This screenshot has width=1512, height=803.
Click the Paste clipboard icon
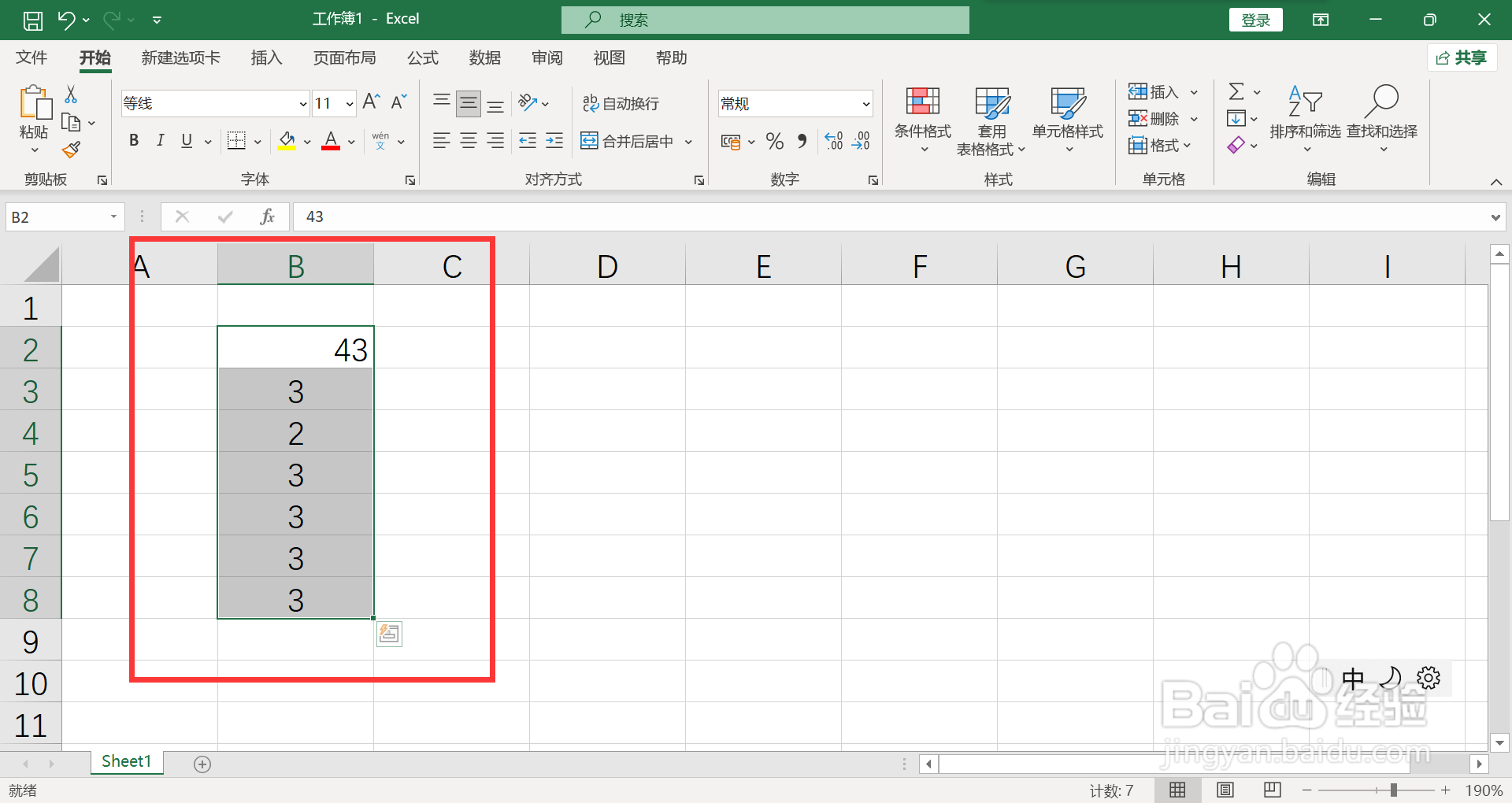coord(35,104)
